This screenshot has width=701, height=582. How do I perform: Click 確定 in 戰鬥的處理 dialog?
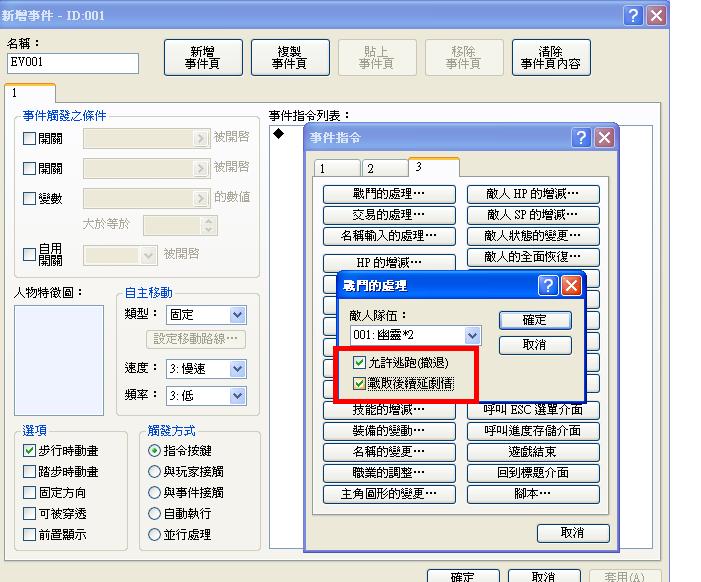(535, 320)
